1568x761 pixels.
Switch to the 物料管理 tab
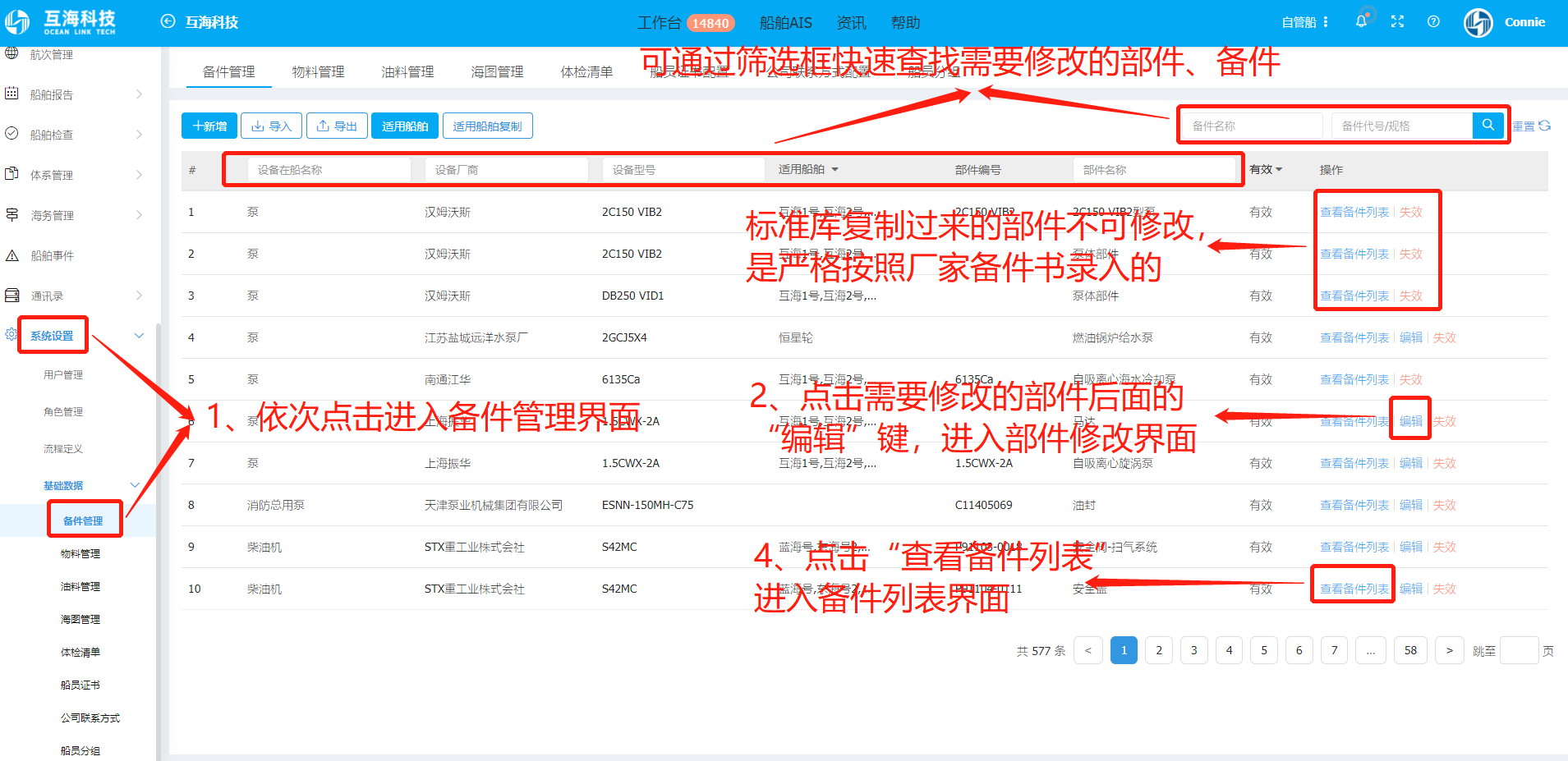318,72
